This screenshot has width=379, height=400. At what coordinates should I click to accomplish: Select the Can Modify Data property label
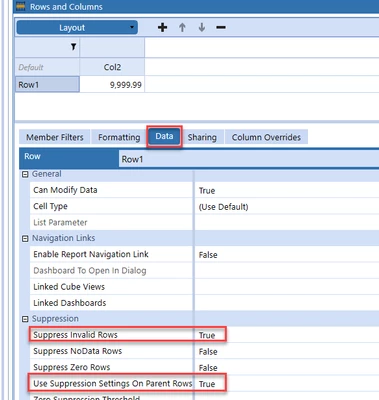(65, 190)
